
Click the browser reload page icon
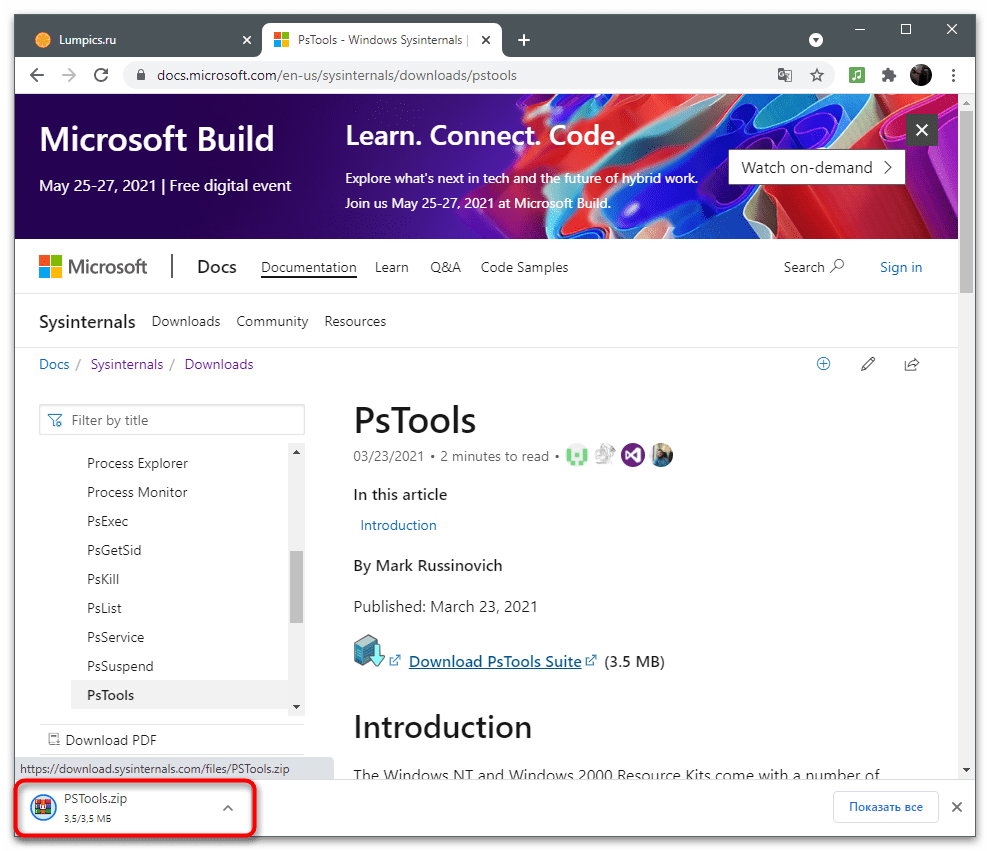pyautogui.click(x=100, y=75)
